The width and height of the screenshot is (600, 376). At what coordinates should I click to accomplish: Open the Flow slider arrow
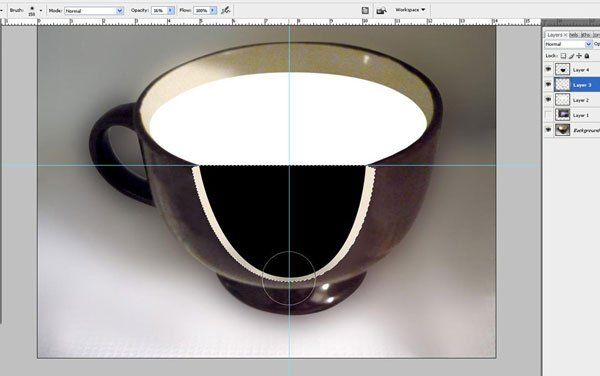click(x=213, y=11)
